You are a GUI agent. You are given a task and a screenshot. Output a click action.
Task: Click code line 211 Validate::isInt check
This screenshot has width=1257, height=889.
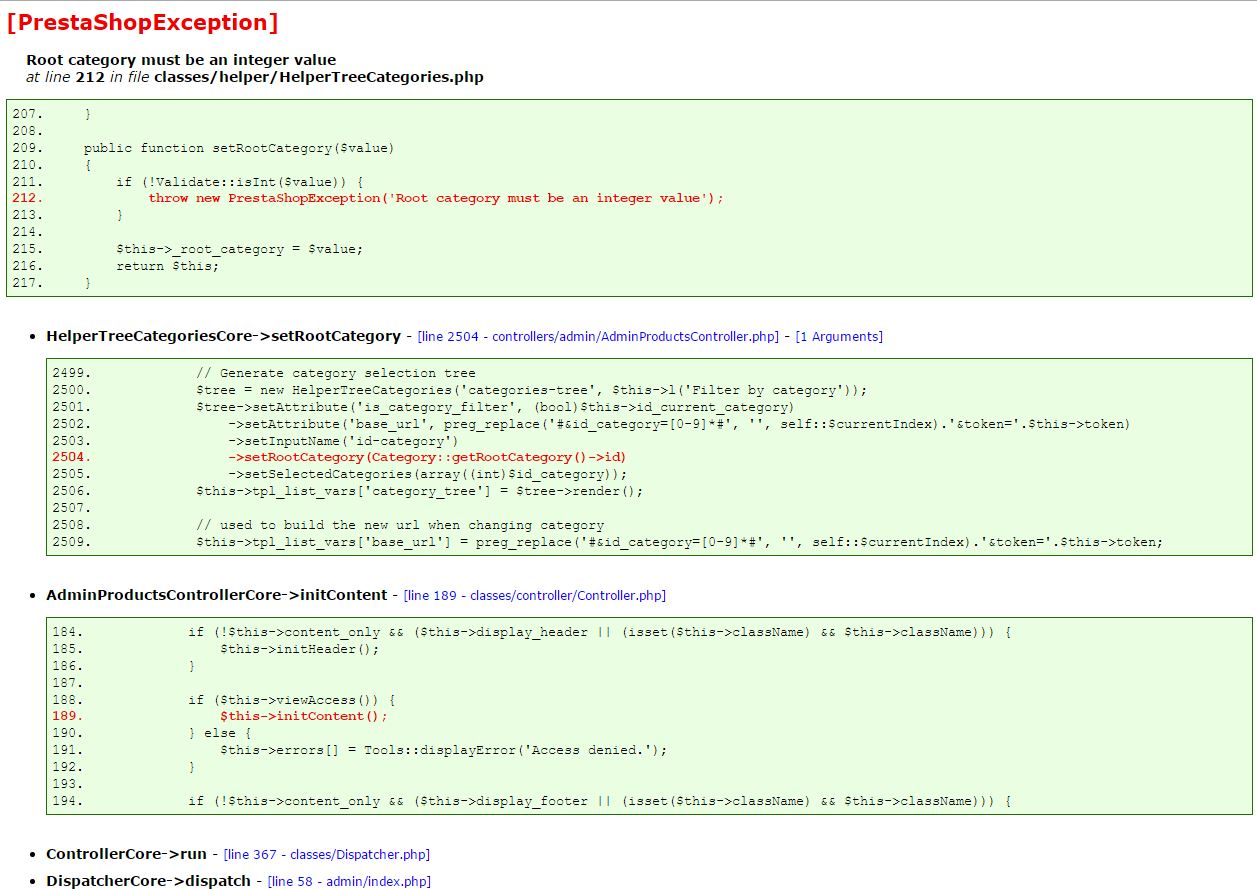[x=239, y=181]
